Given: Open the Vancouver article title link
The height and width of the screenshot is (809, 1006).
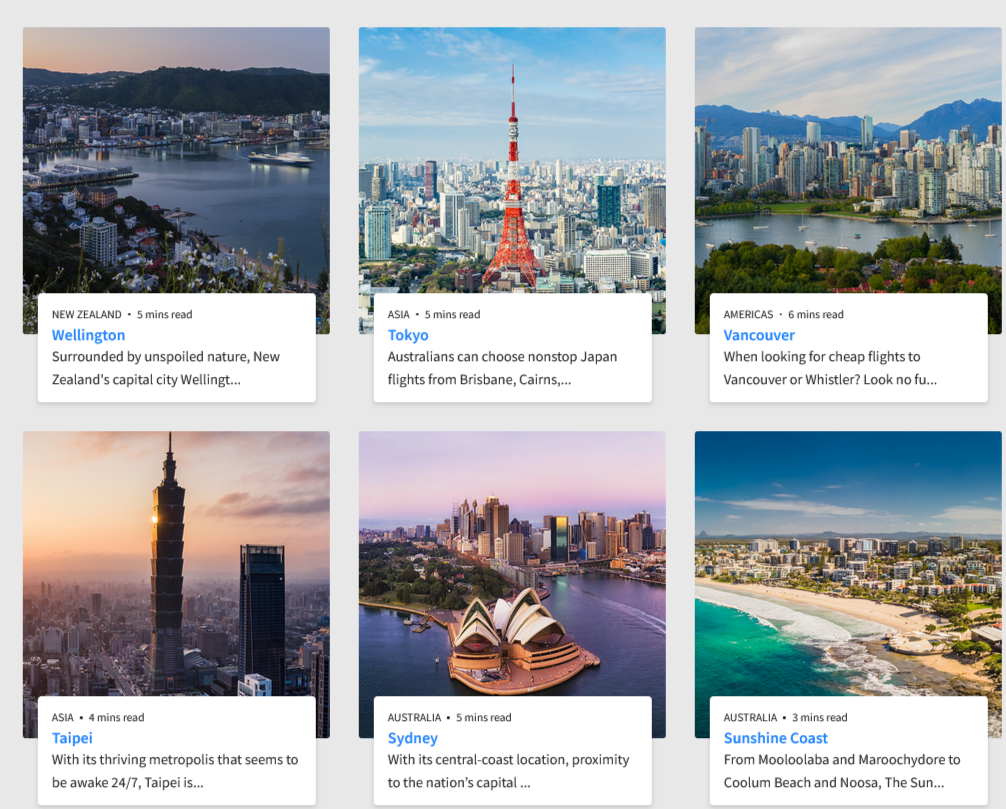Looking at the screenshot, I should pyautogui.click(x=759, y=335).
